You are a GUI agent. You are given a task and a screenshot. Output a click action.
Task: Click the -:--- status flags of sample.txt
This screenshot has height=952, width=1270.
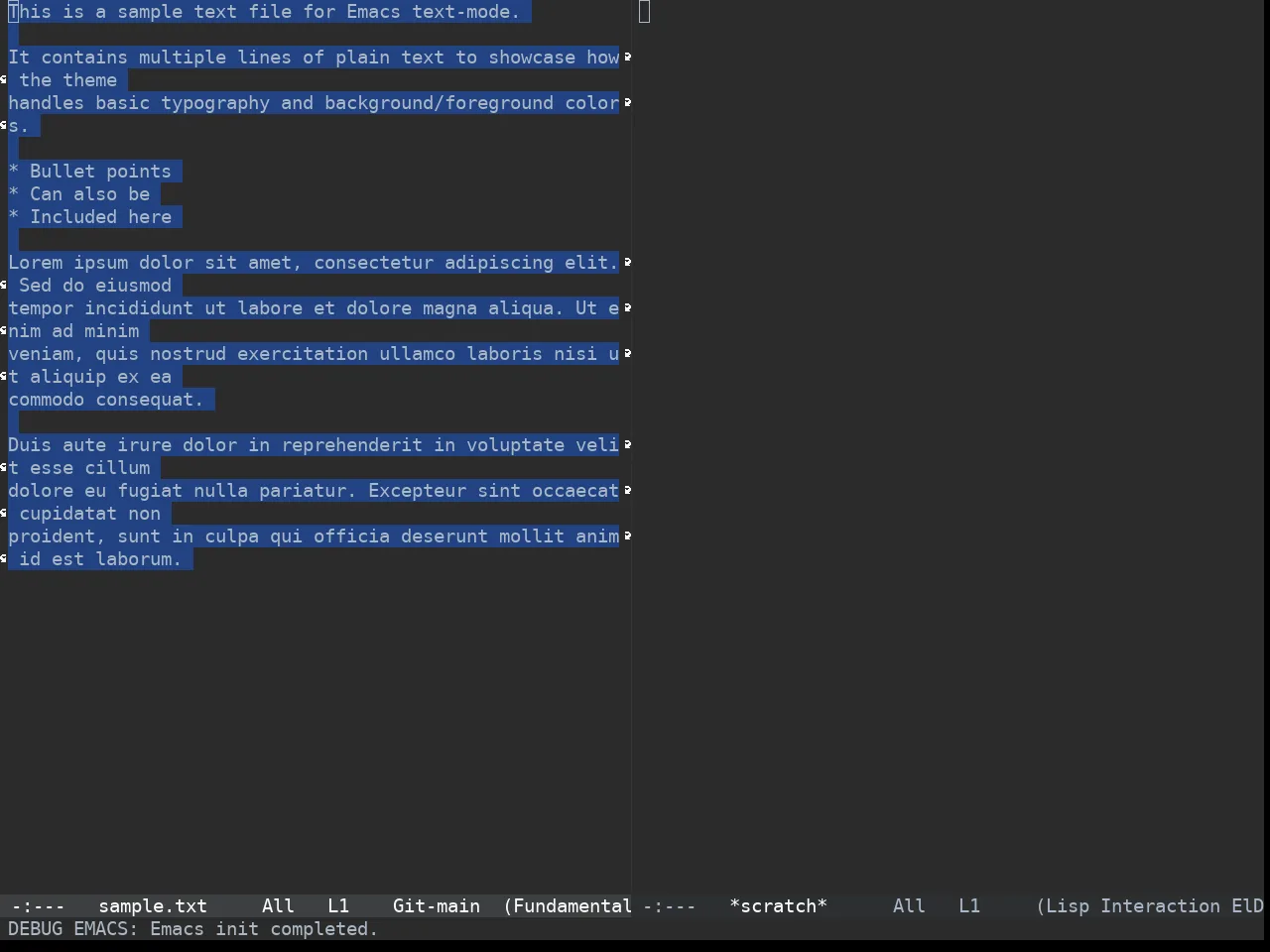click(39, 905)
